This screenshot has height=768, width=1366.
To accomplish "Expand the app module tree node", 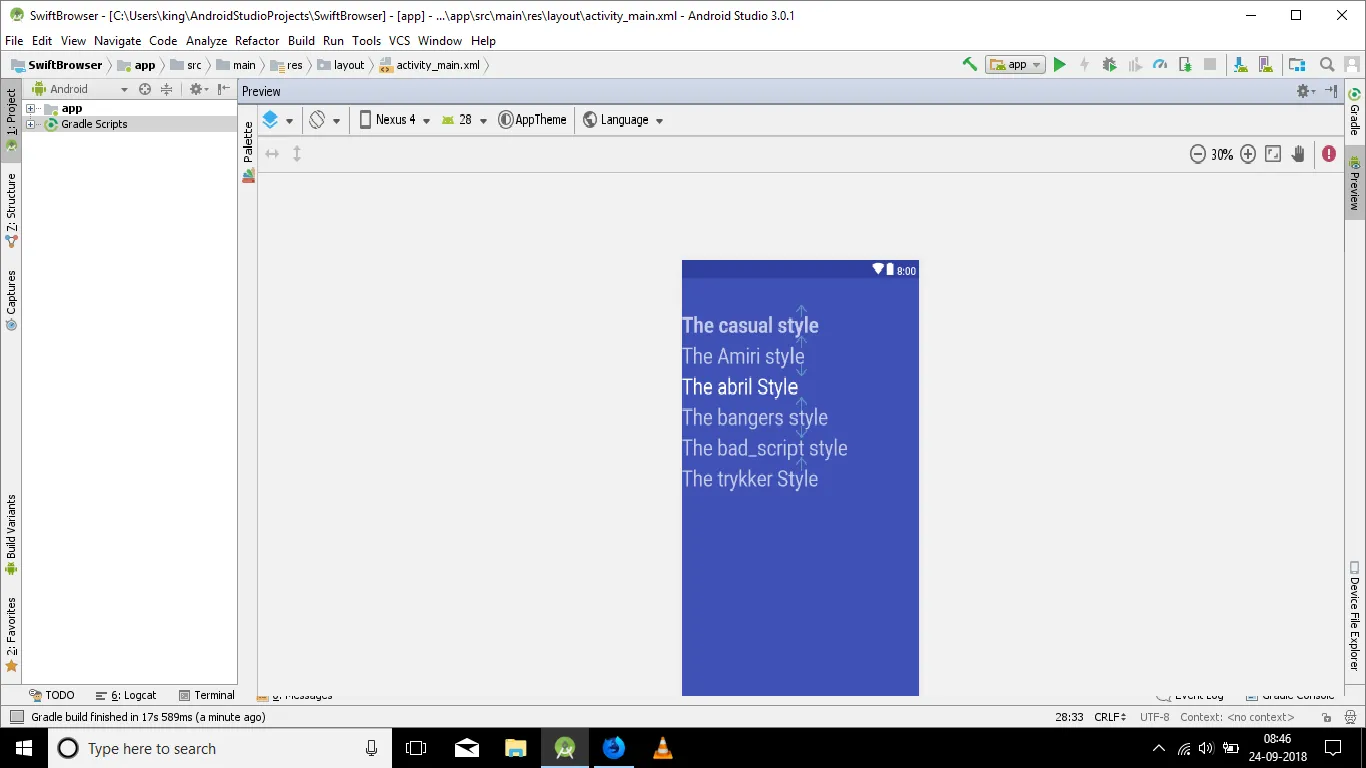I will [31, 108].
